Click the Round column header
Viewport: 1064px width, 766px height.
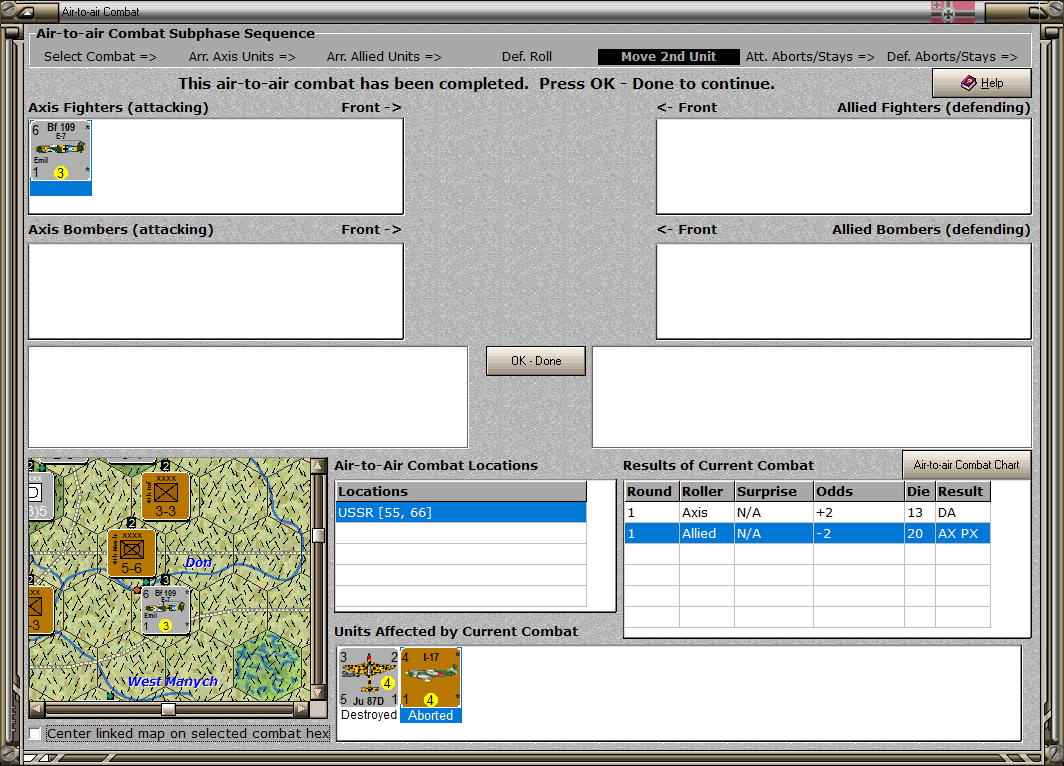651,491
